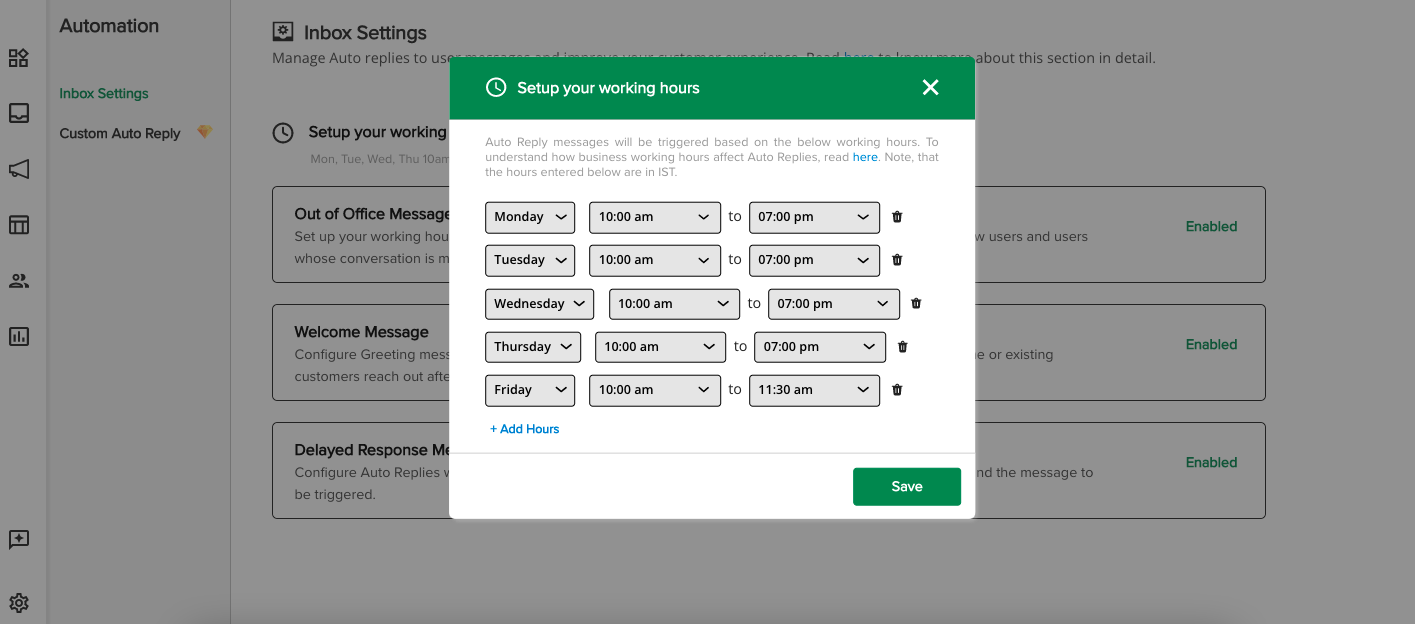Image resolution: width=1415 pixels, height=624 pixels.
Task: Open the megaphone broadcast icon in sidebar
Action: click(x=19, y=170)
